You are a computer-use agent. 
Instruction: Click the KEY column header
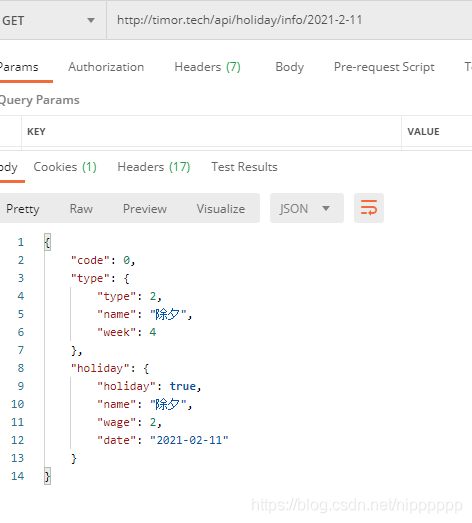coord(36,131)
